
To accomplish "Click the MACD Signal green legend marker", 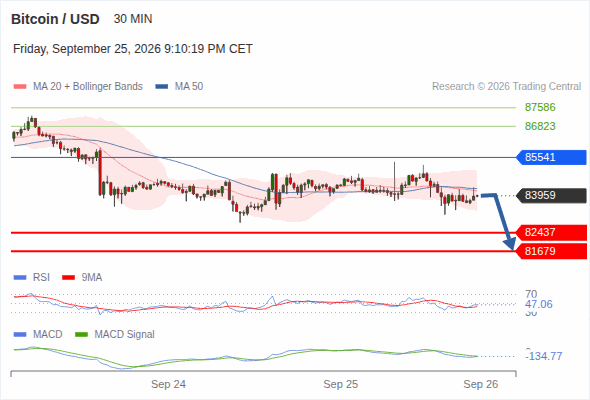I will click(x=82, y=335).
